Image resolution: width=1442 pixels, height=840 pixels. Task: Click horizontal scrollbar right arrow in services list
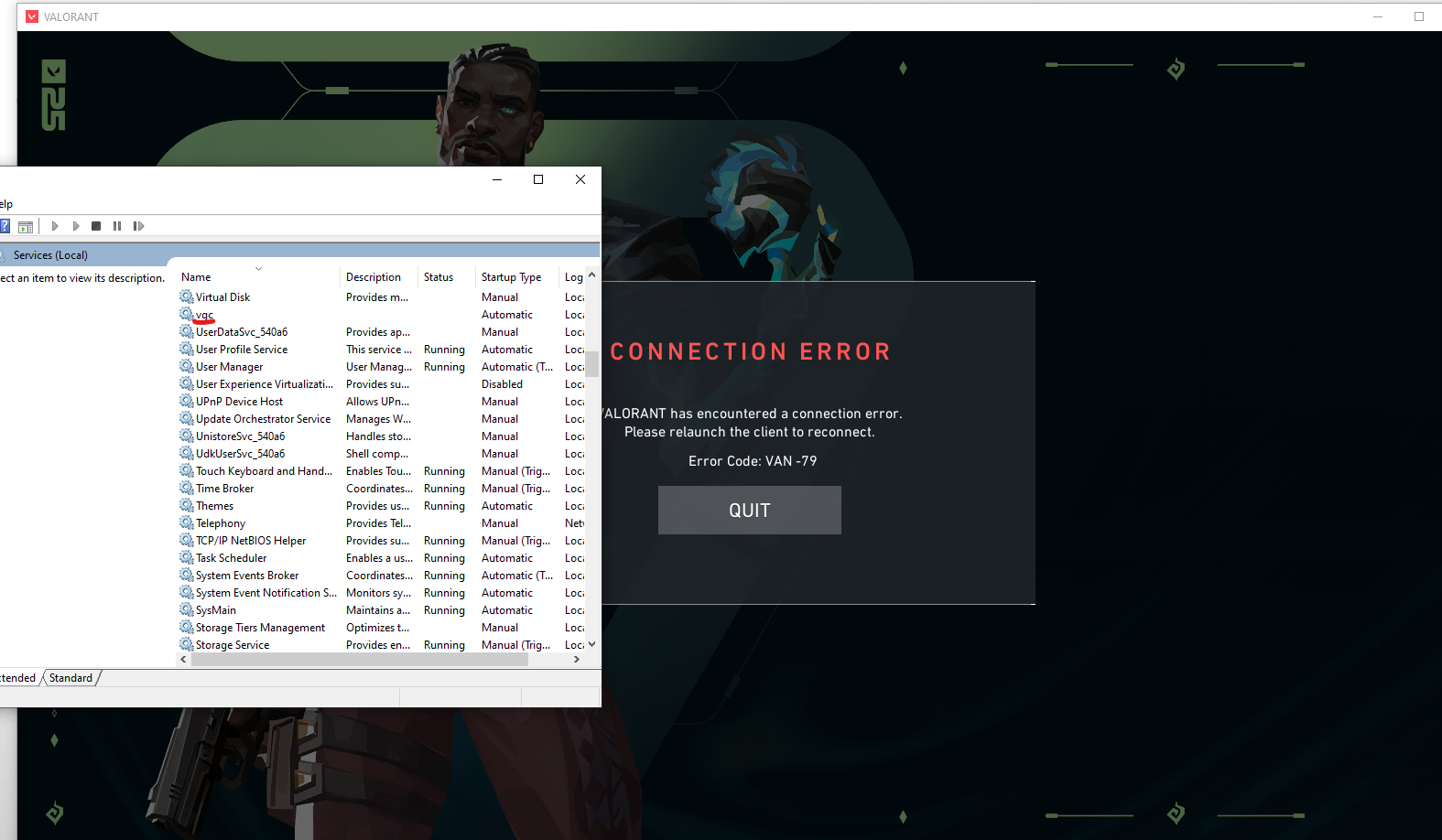click(x=577, y=659)
